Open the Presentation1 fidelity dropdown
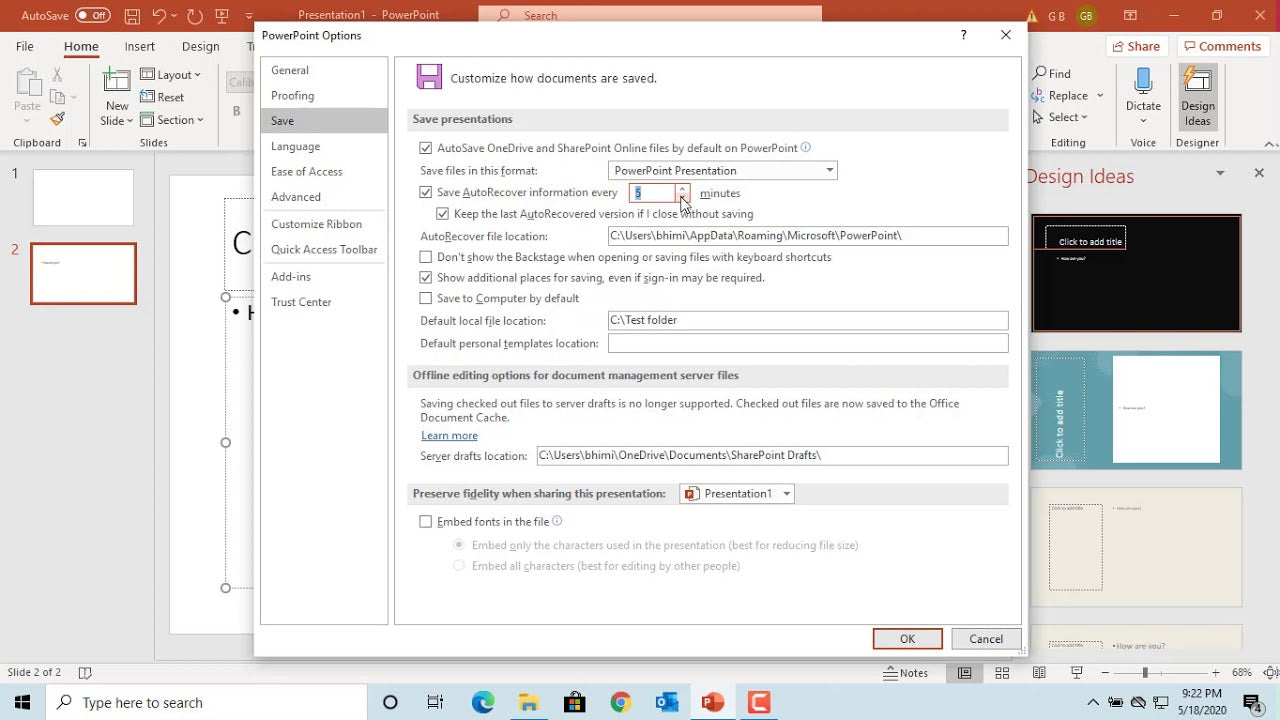The image size is (1280, 720). pos(787,493)
